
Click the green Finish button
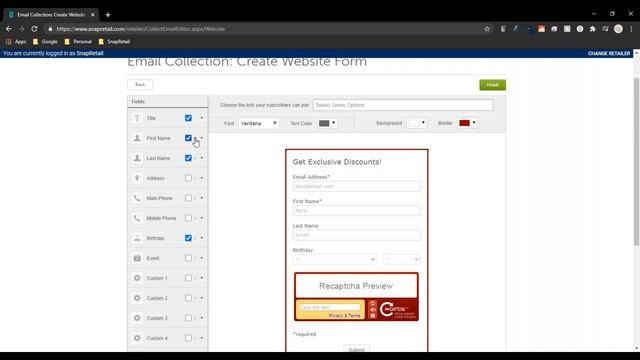click(x=493, y=85)
